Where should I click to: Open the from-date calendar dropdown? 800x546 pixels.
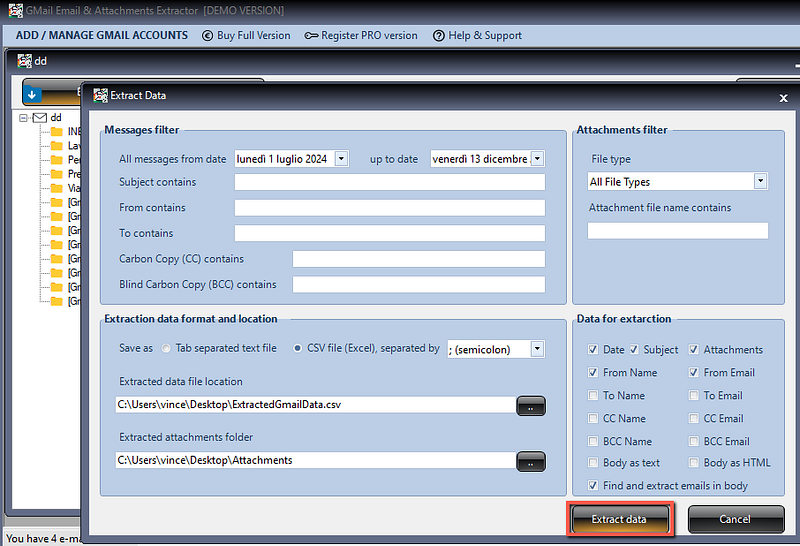point(342,159)
